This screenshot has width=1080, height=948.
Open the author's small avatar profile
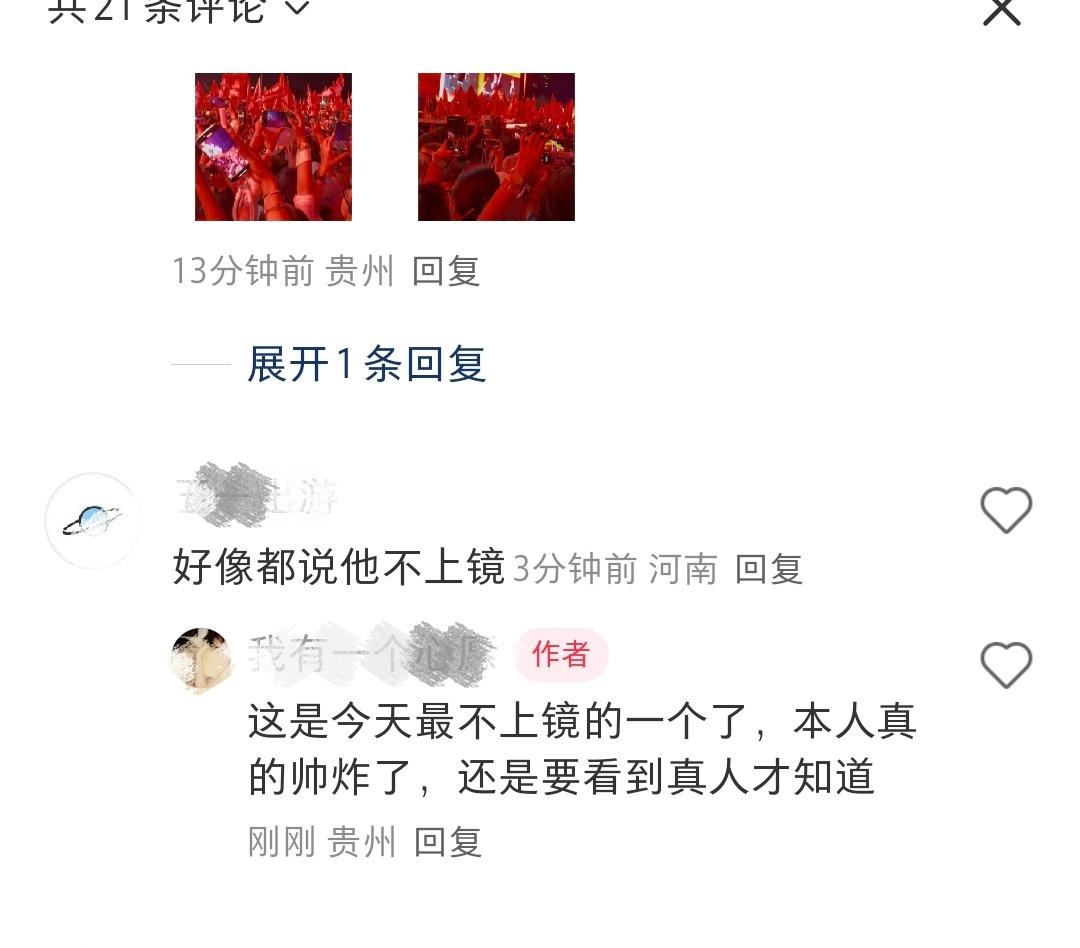click(200, 659)
